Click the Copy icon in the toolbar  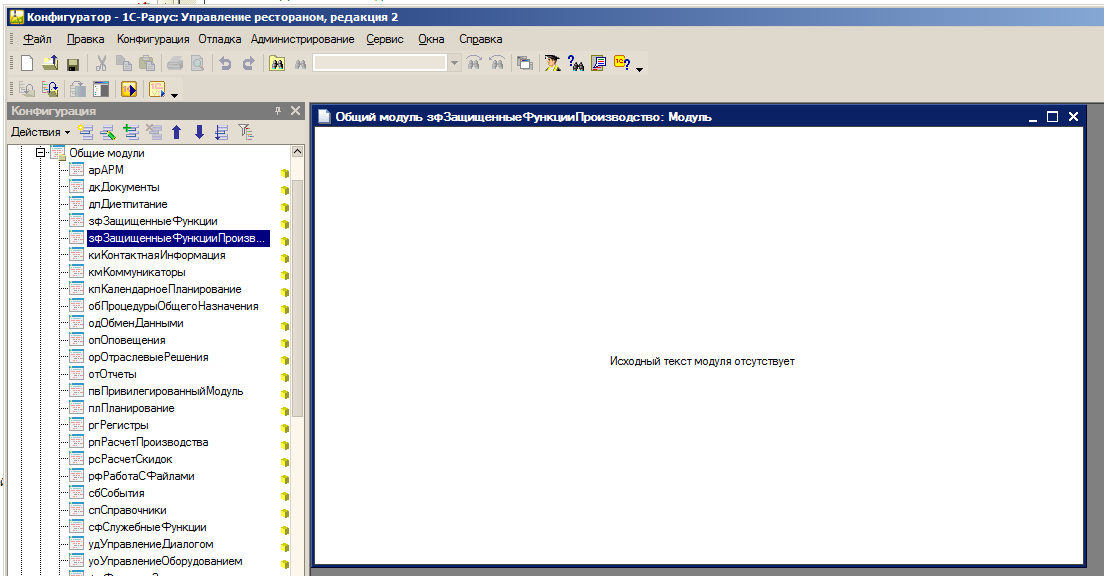(123, 63)
